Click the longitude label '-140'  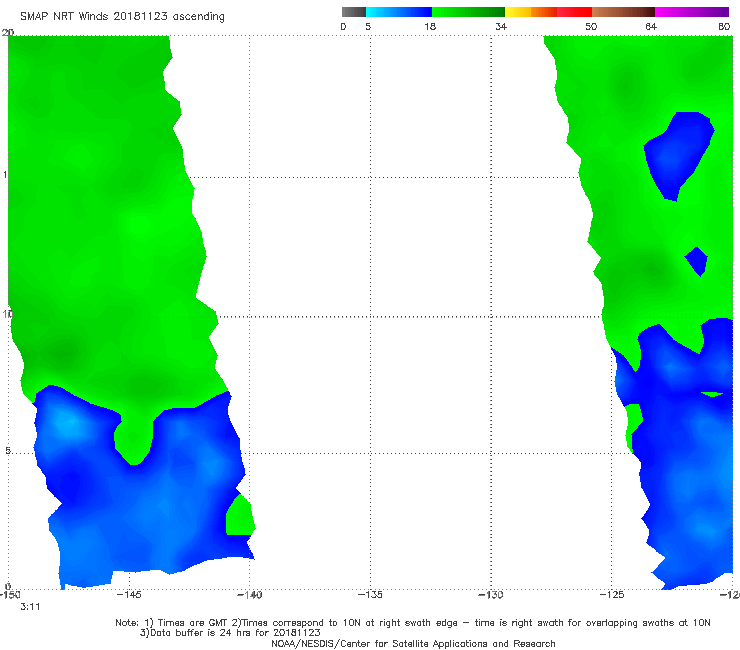point(250,595)
